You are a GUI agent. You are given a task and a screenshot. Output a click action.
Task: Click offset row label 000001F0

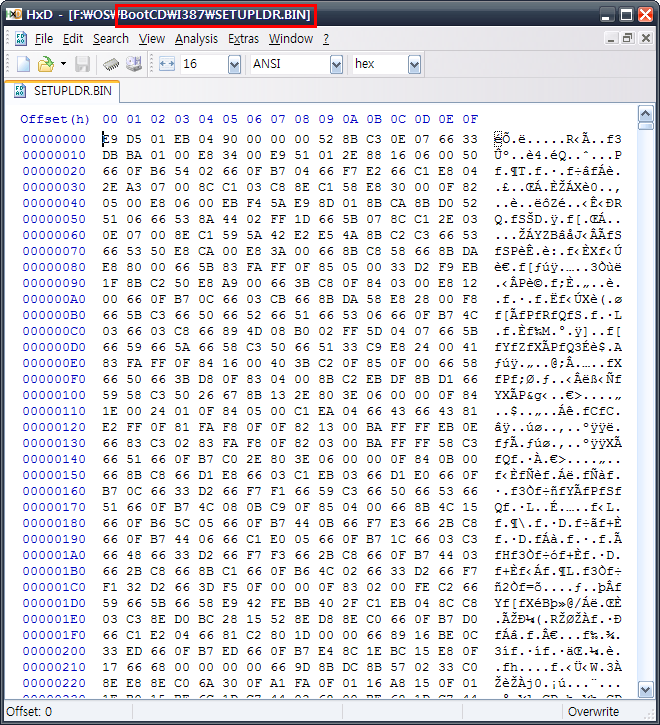tap(54, 635)
